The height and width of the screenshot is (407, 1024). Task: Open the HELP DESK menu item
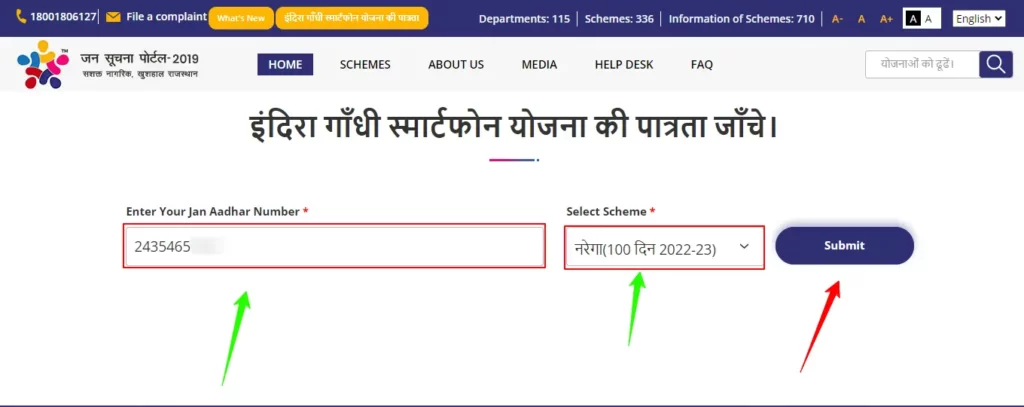point(624,65)
